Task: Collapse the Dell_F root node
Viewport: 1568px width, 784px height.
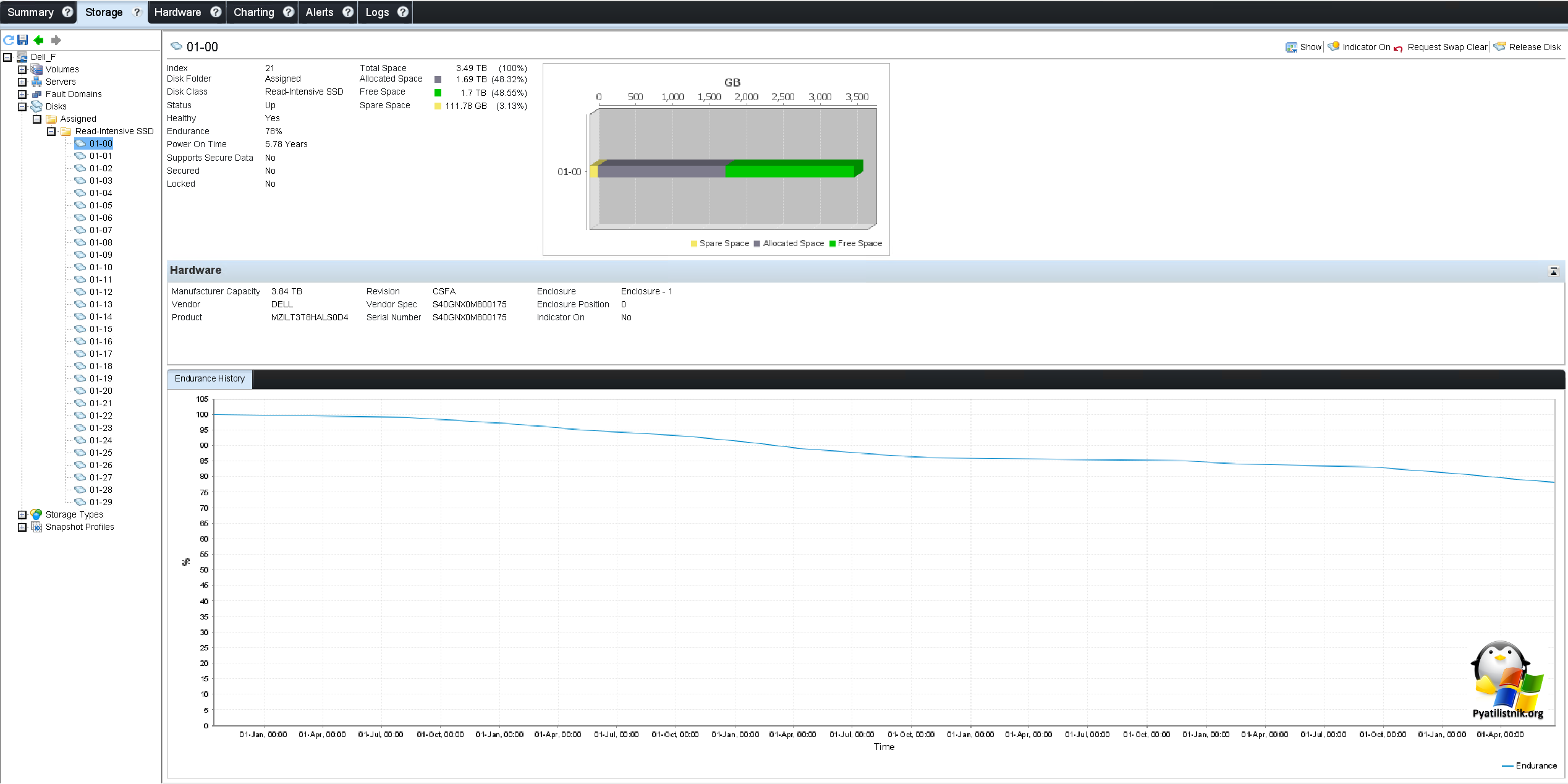Action: point(7,57)
